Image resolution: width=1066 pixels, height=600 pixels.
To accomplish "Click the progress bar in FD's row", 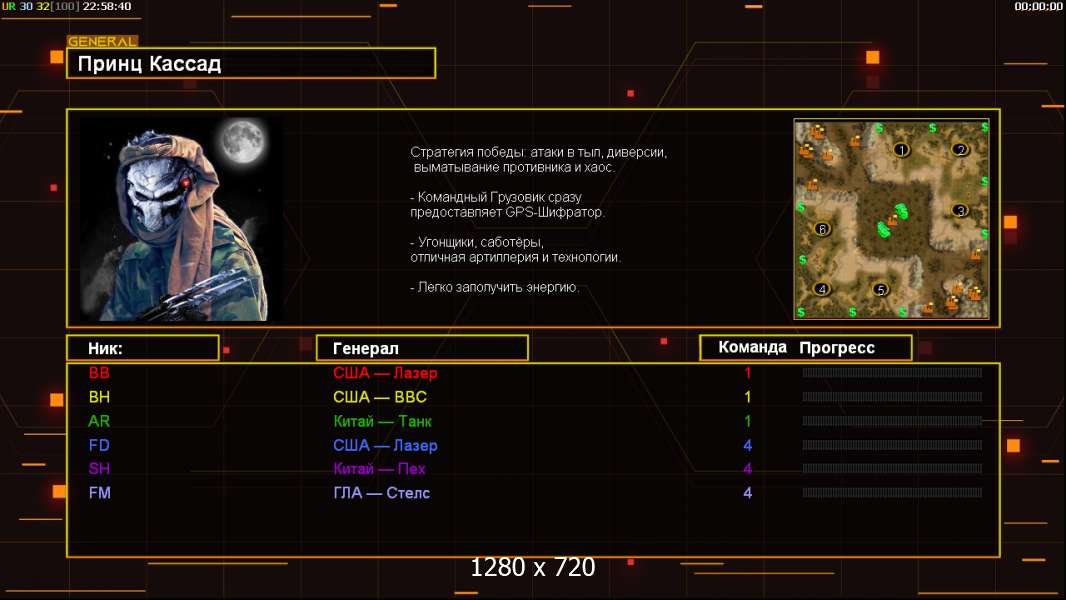I will tap(892, 445).
